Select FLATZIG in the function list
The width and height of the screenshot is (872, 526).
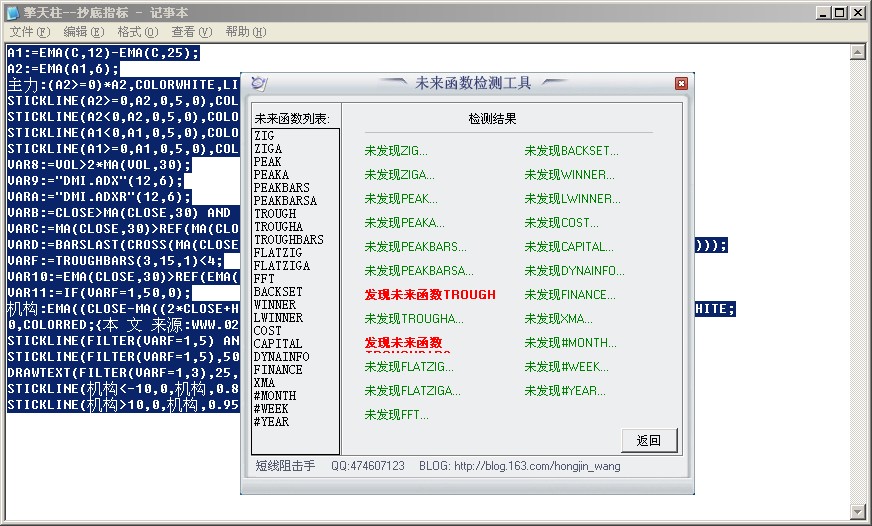click(x=278, y=252)
